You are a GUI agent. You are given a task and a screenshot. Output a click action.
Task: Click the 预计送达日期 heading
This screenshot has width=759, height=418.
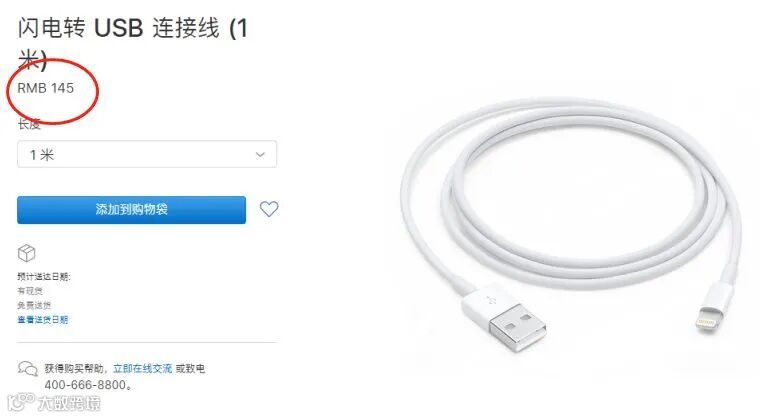click(x=44, y=277)
